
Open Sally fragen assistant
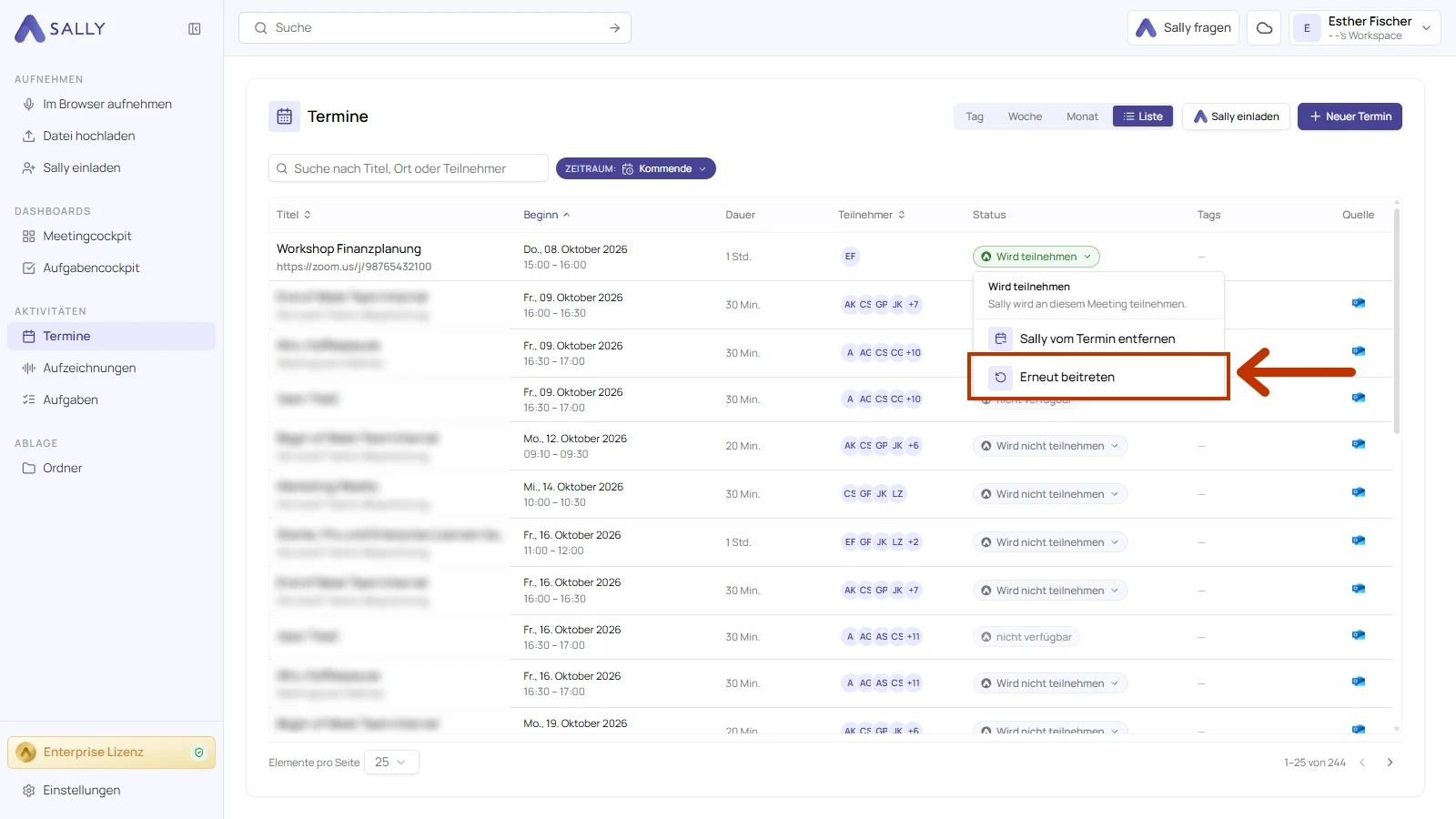click(x=1183, y=28)
